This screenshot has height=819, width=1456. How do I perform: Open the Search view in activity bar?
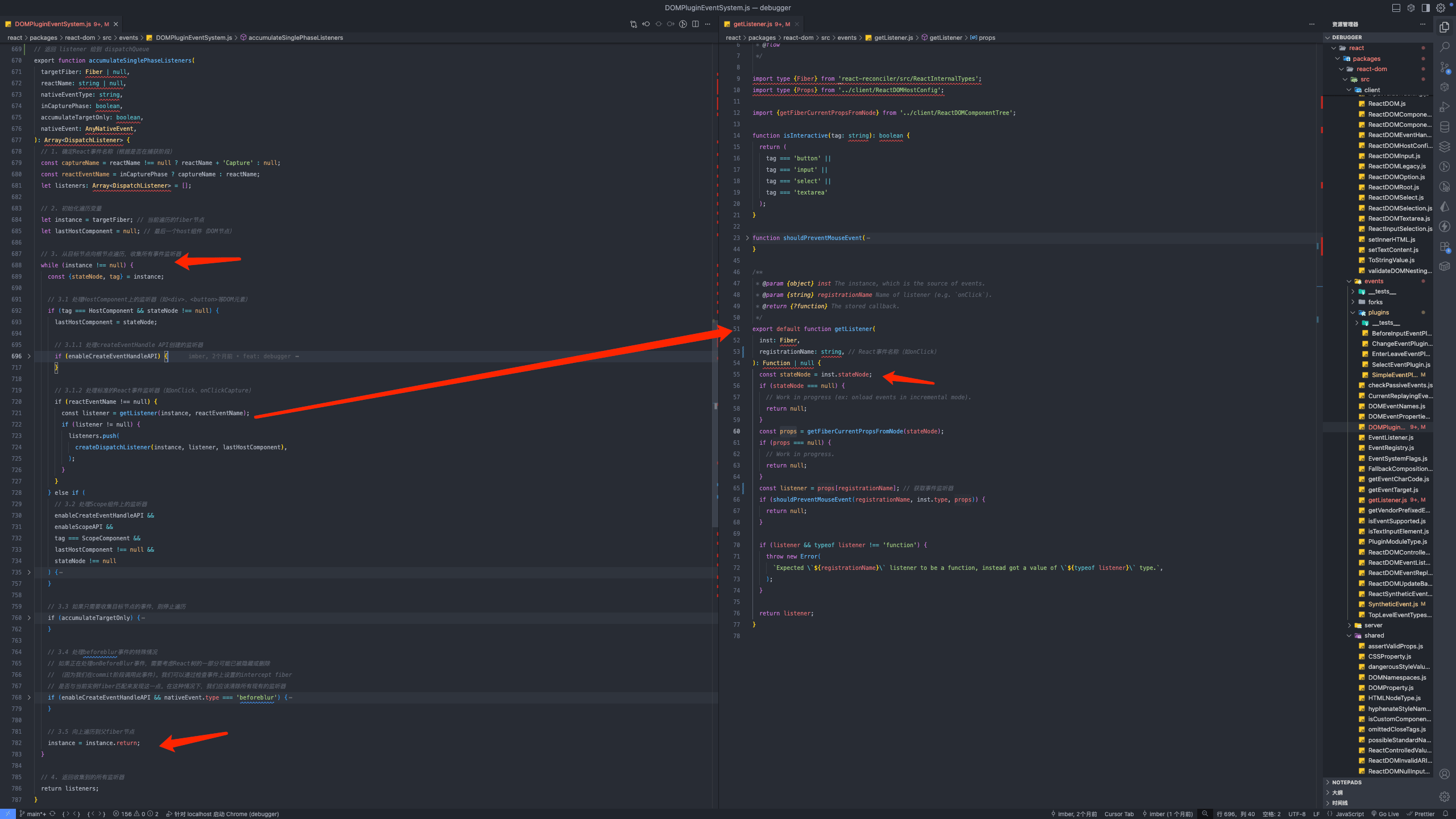pos(1445,47)
